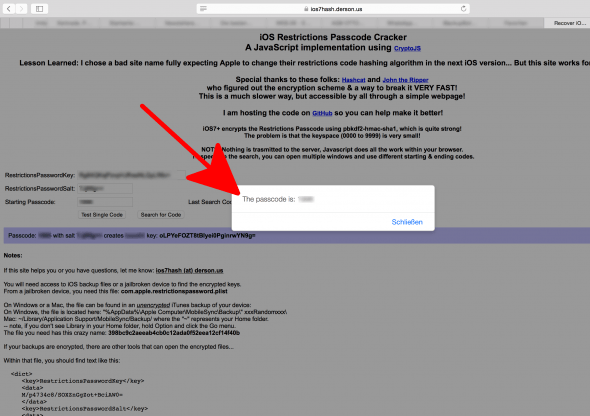Open Reader view icon in address bar
This screenshot has width=590, height=416.
coord(203,9)
